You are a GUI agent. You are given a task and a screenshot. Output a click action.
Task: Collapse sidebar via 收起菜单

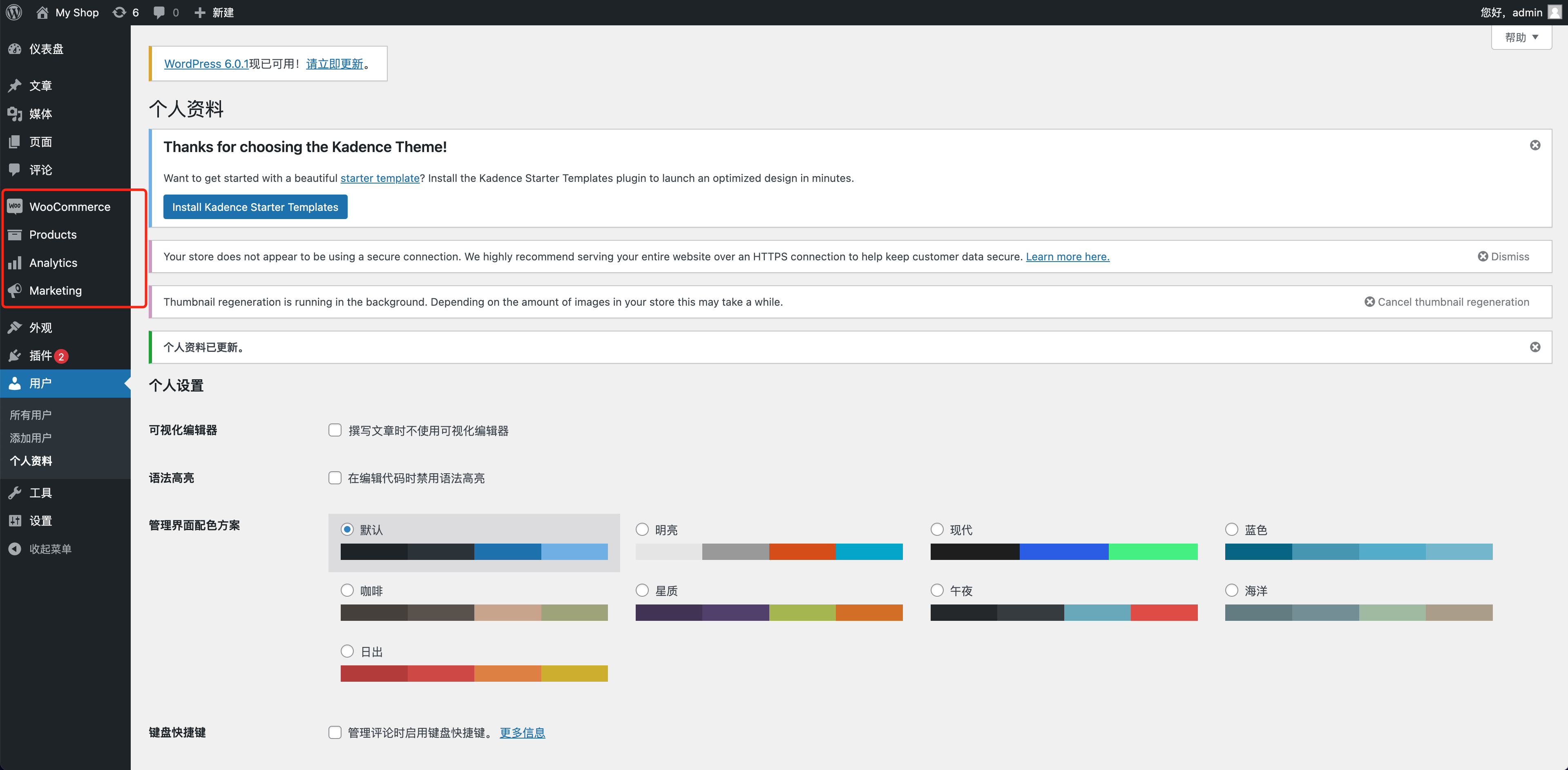[x=50, y=548]
